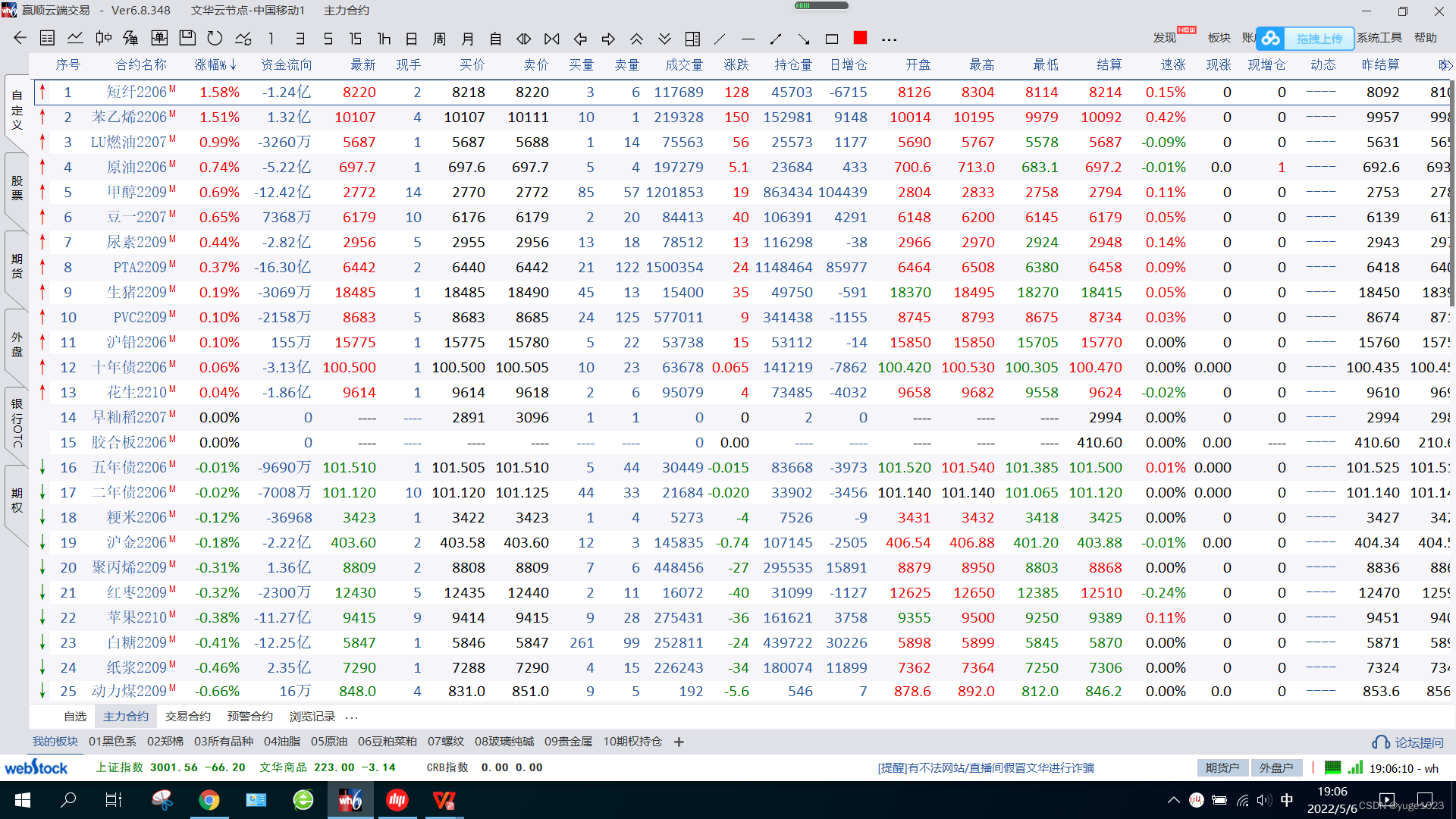Click the double chevron up icon
1456x819 pixels.
pyautogui.click(x=637, y=38)
